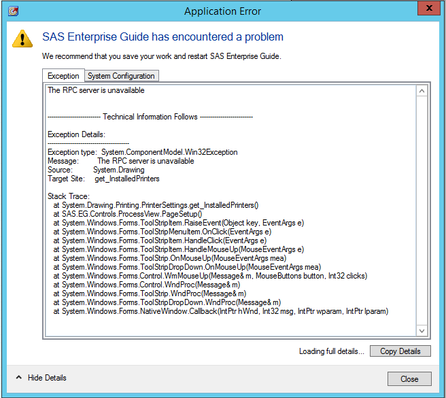Click the 'Stack Trace:' label
The width and height of the screenshot is (446, 398).
(x=68, y=196)
